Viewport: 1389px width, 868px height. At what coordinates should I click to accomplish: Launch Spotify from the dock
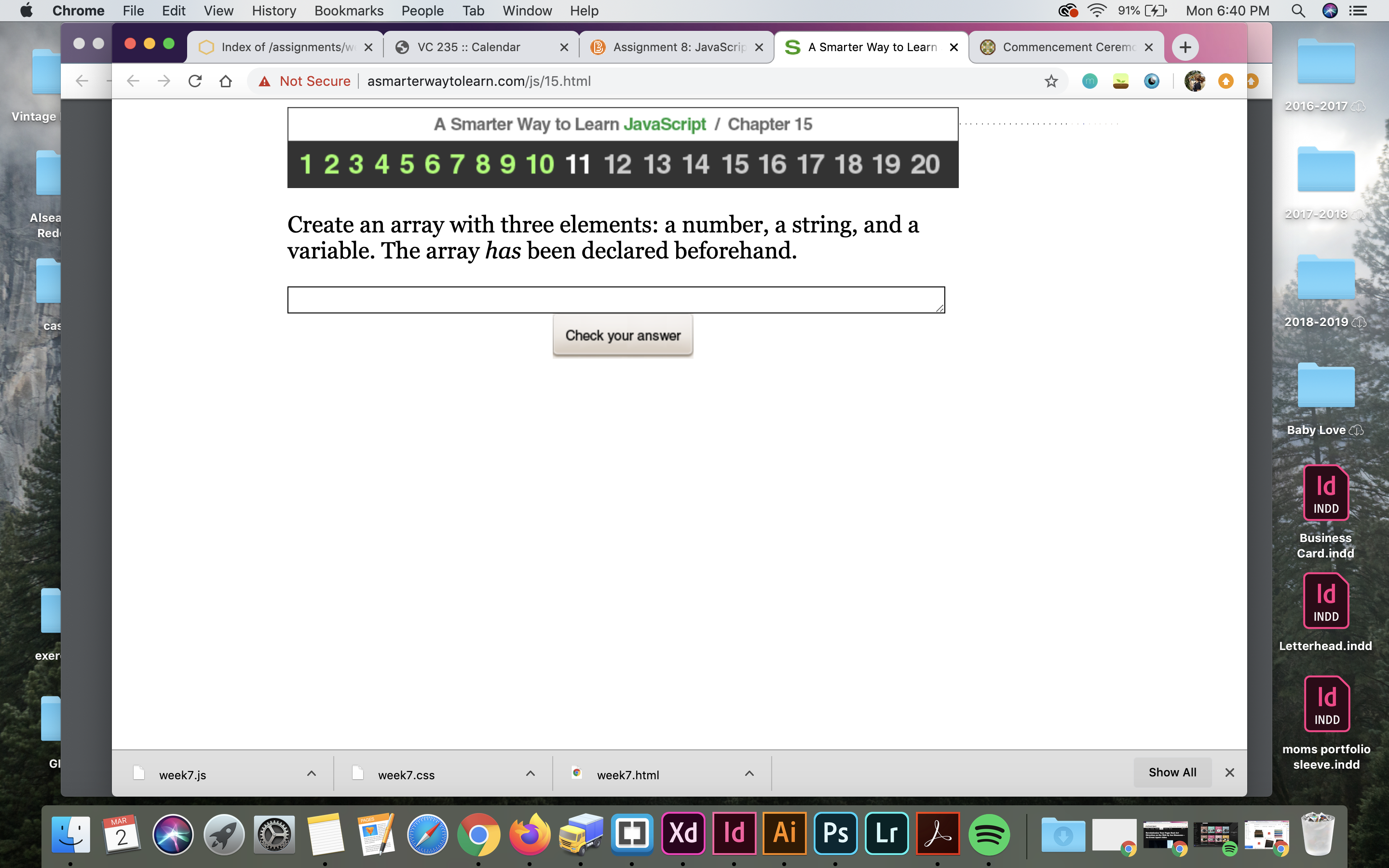pos(988,834)
